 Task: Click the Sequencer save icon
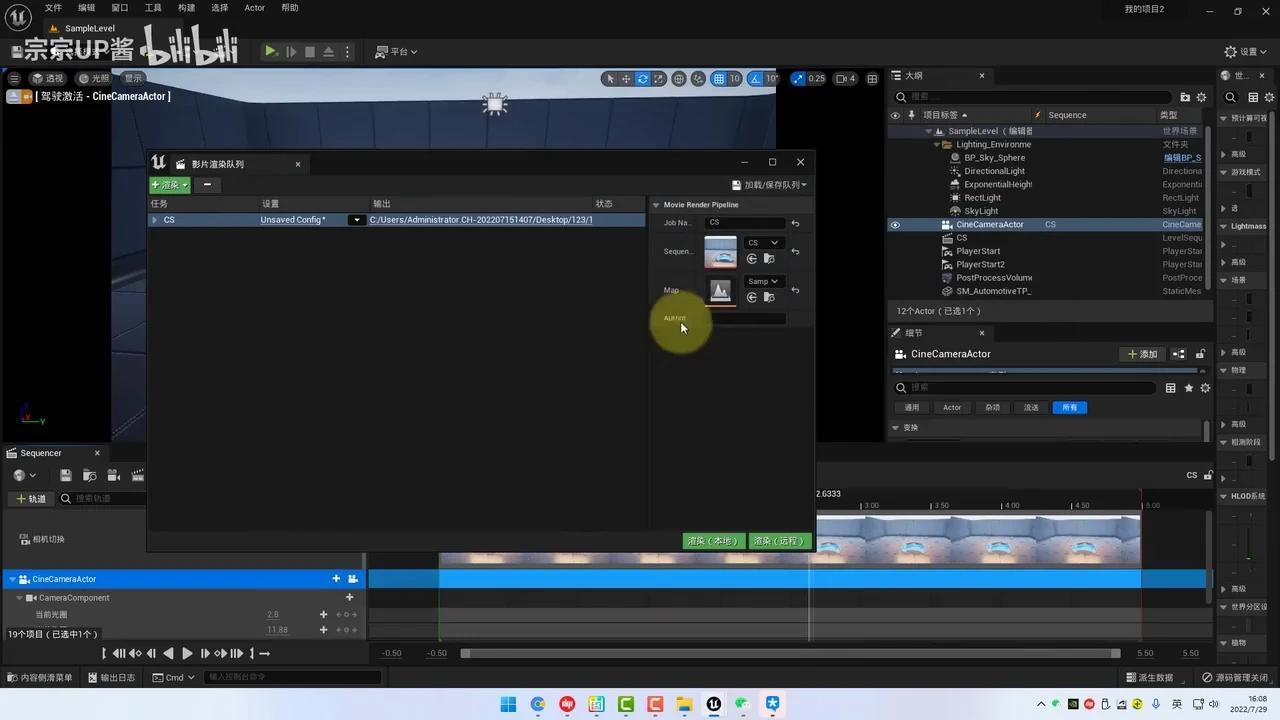pos(65,476)
